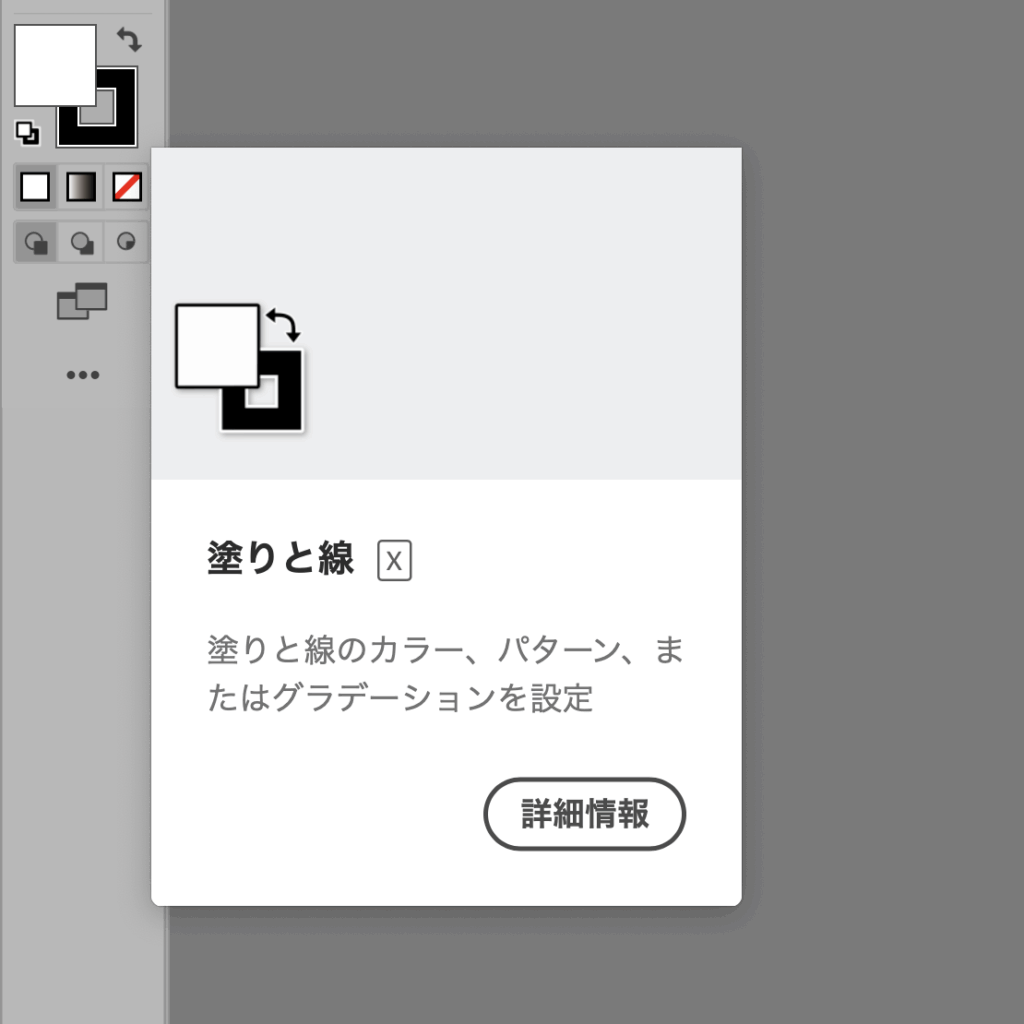The height and width of the screenshot is (1024, 1024).
Task: Click the tooltip fill and stroke illustration
Action: point(240,367)
